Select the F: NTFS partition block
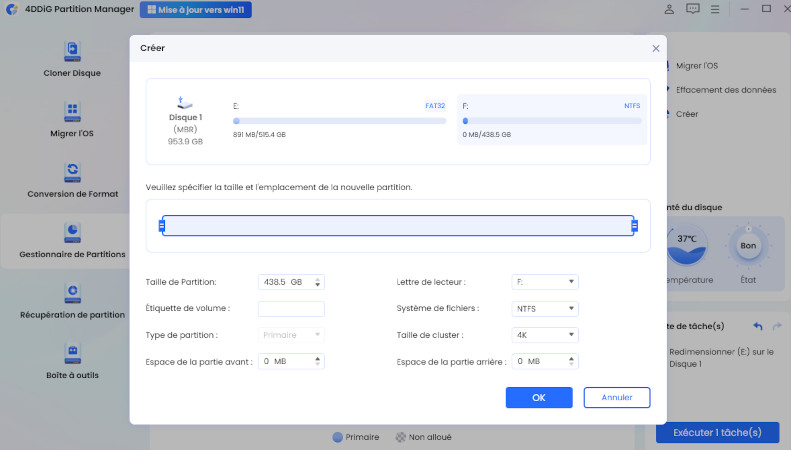The image size is (791, 450). 552,120
